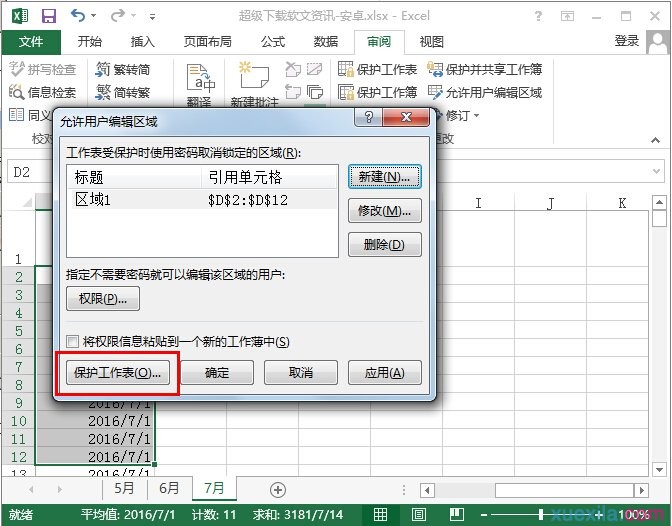
Task: Switch to the 页面布局 tab
Action: click(x=208, y=42)
